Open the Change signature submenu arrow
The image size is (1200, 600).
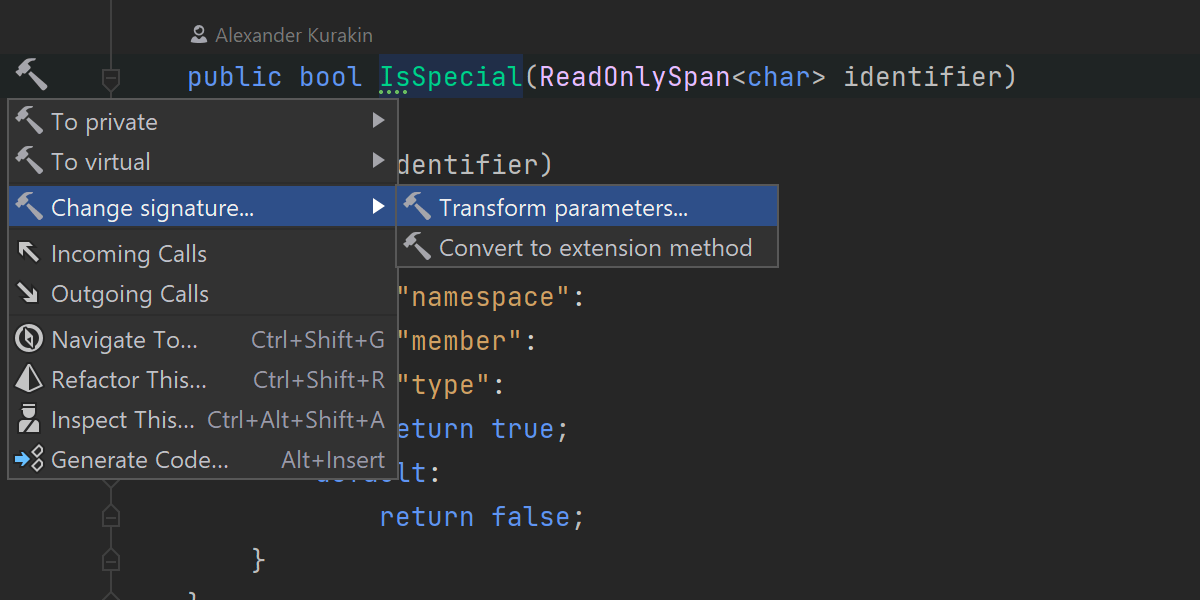(x=378, y=207)
